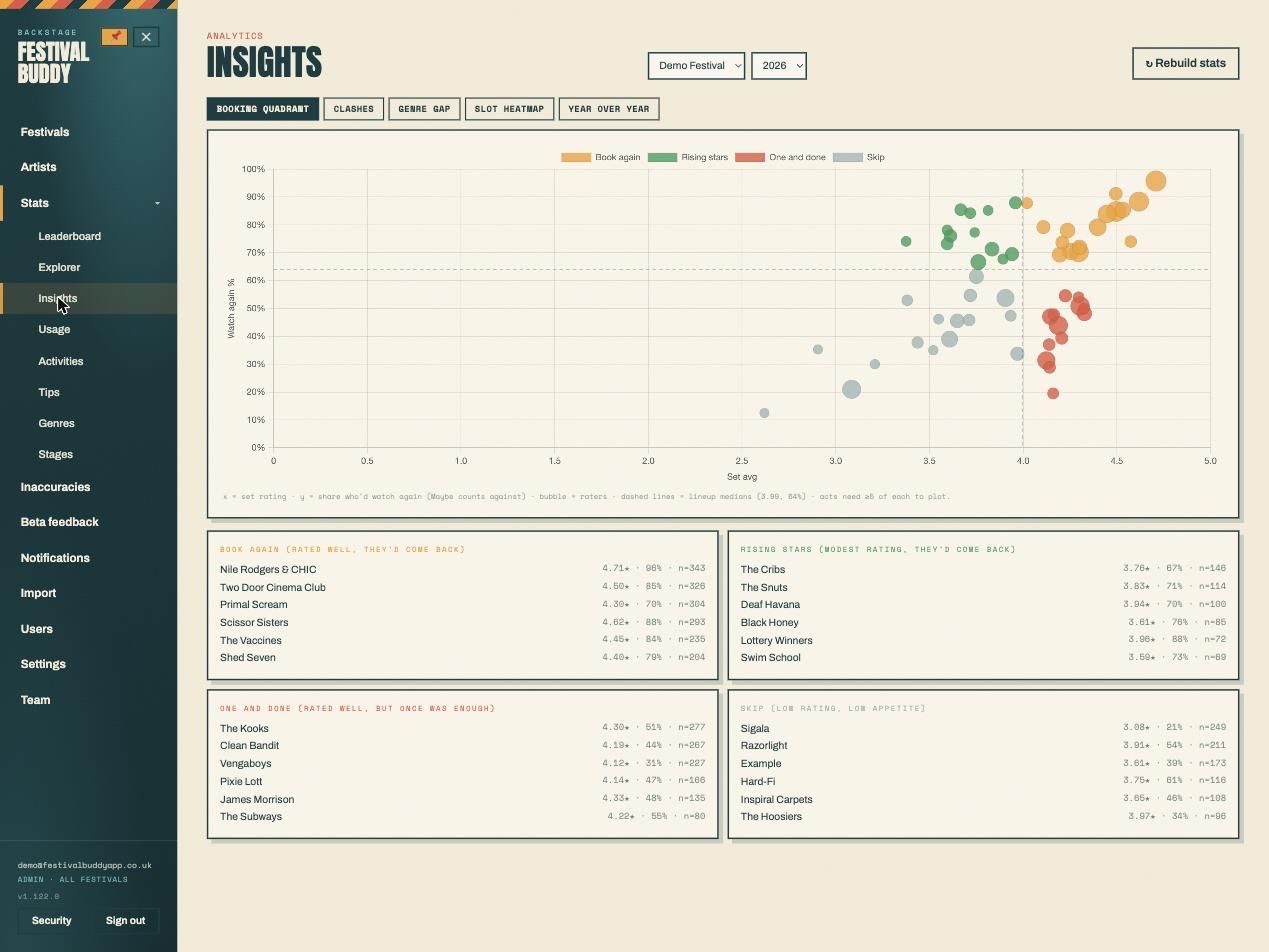Click the largest orange bubble at top right
1269x952 pixels.
[x=1156, y=181]
